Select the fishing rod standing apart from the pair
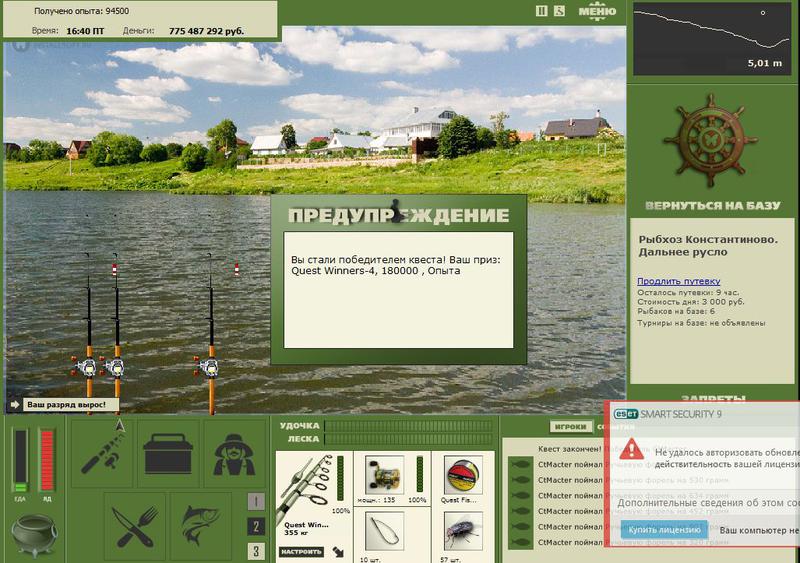This screenshot has width=800, height=563. (211, 334)
